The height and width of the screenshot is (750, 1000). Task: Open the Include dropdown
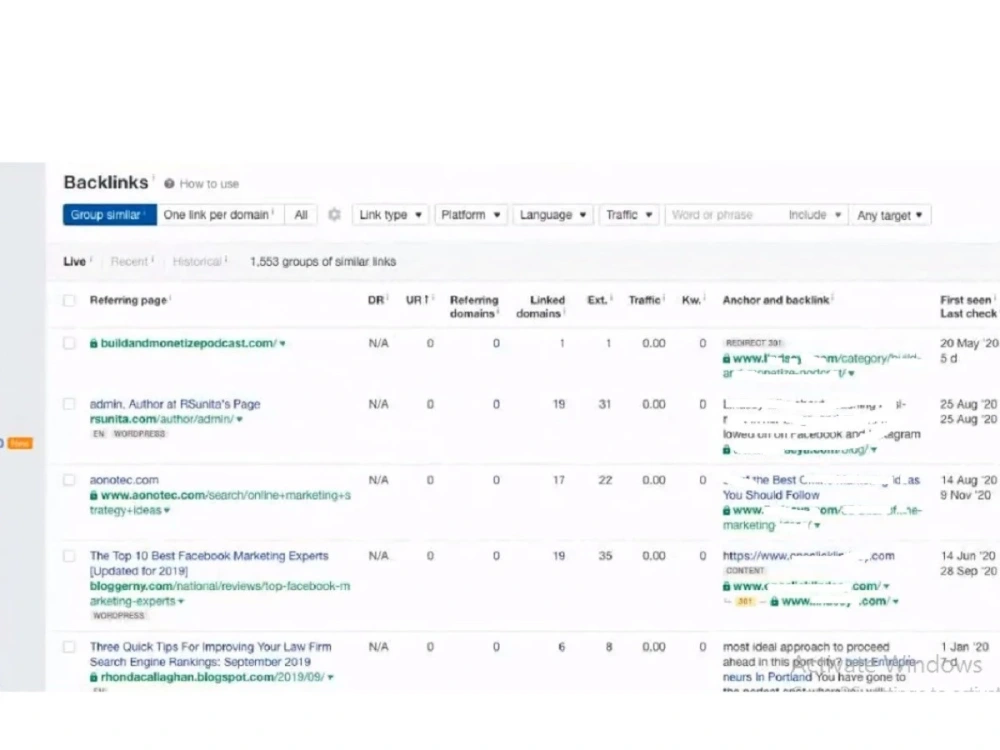pos(815,215)
